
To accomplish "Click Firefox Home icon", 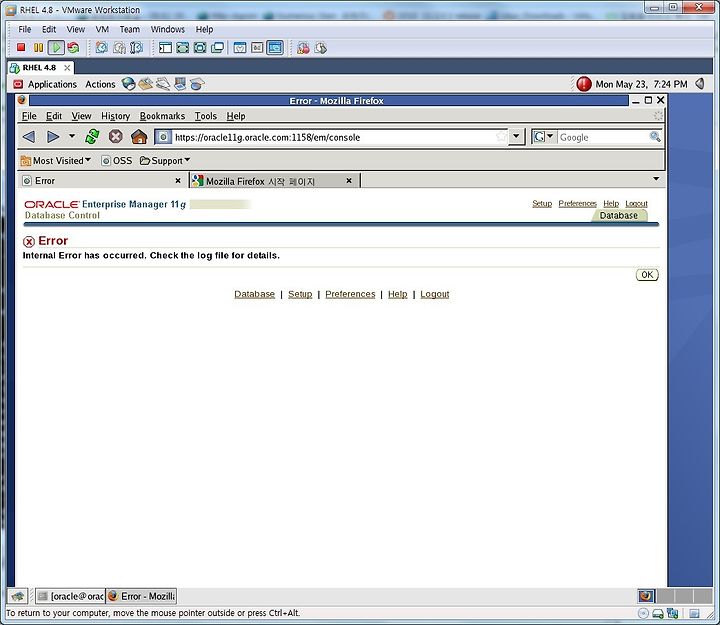I will 139,137.
